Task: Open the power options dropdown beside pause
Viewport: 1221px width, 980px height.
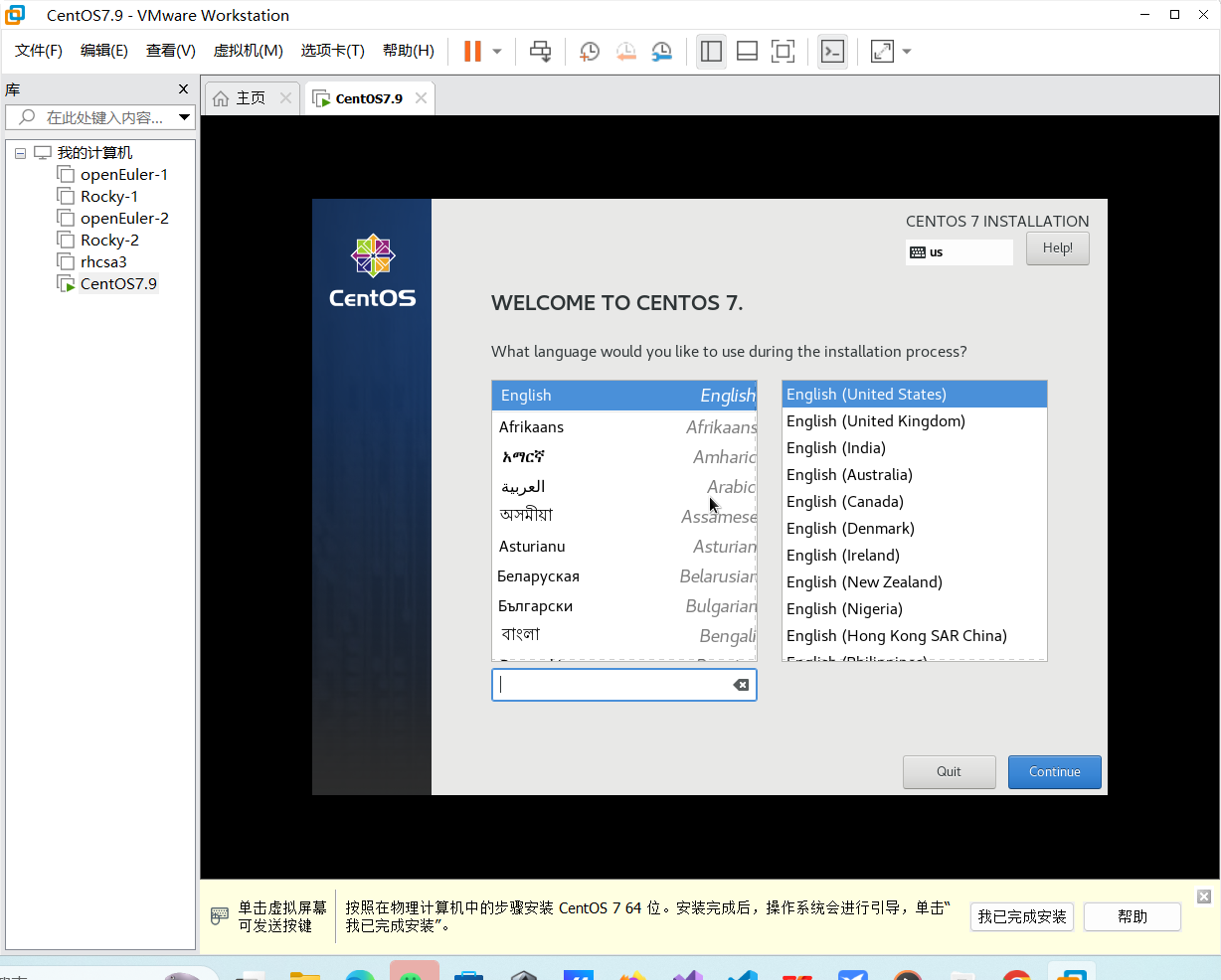Action: click(x=497, y=52)
